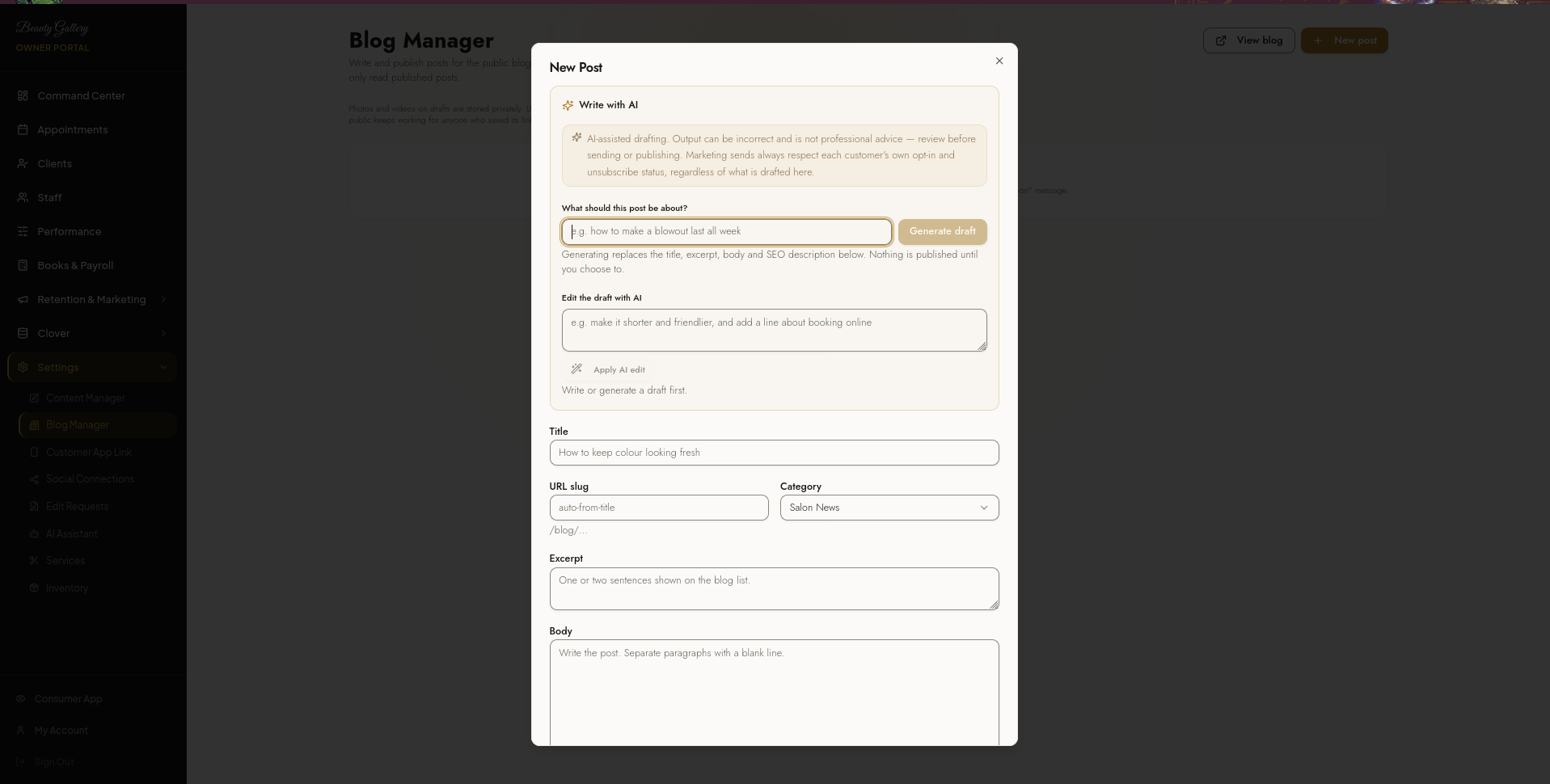
Task: Click the View blog external link icon
Action: point(1221,40)
